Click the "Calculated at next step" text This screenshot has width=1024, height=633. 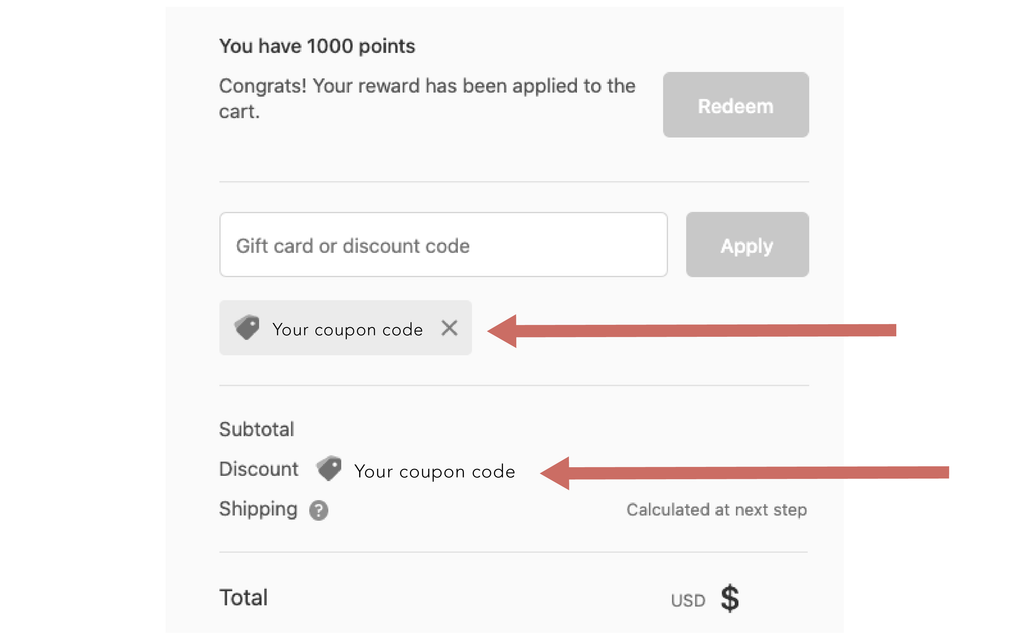point(716,510)
